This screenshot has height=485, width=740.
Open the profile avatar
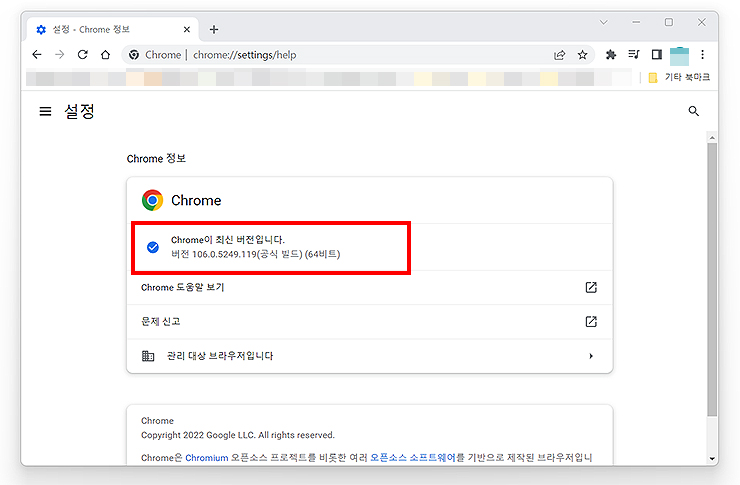coord(679,56)
